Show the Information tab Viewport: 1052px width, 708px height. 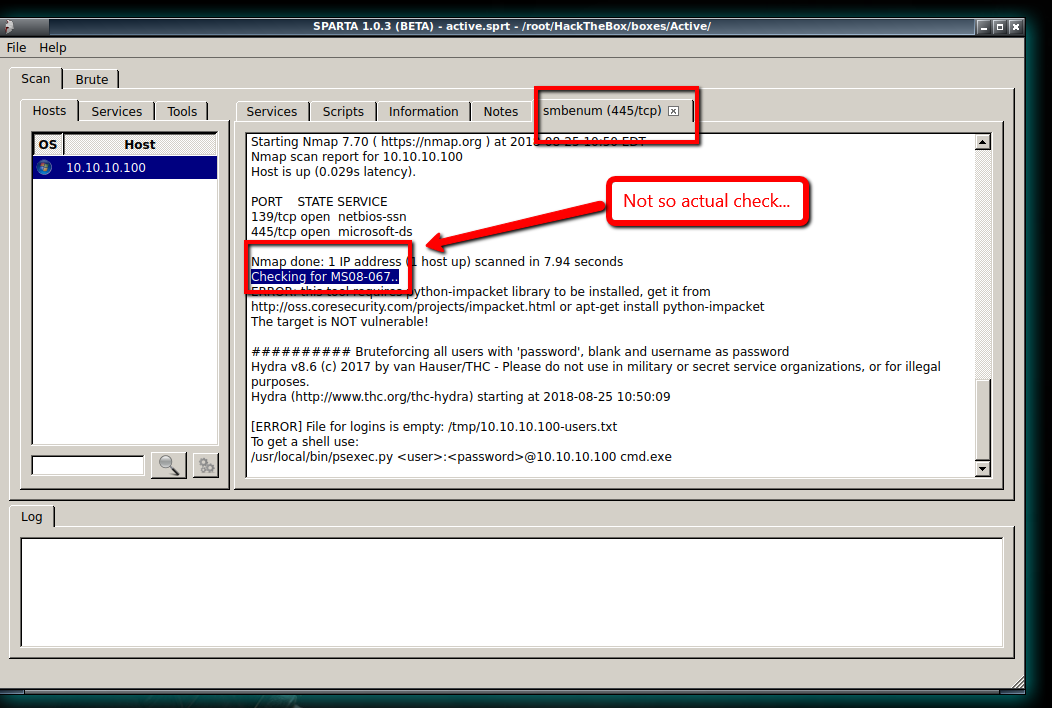(423, 111)
